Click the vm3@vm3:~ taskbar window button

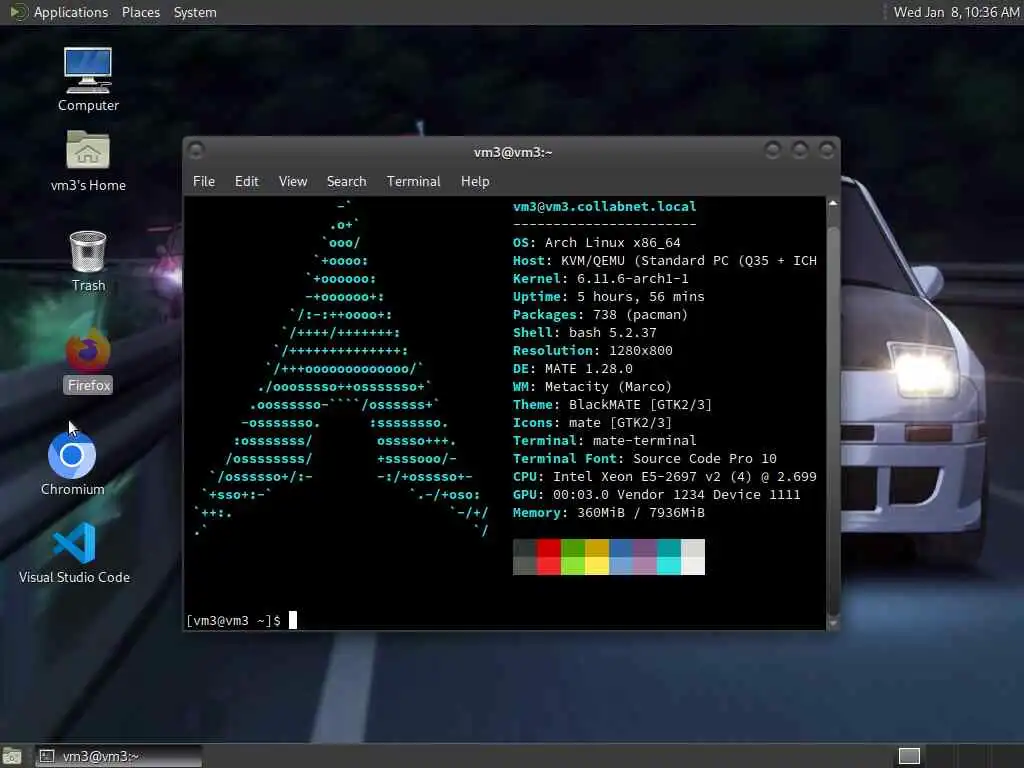[118, 756]
